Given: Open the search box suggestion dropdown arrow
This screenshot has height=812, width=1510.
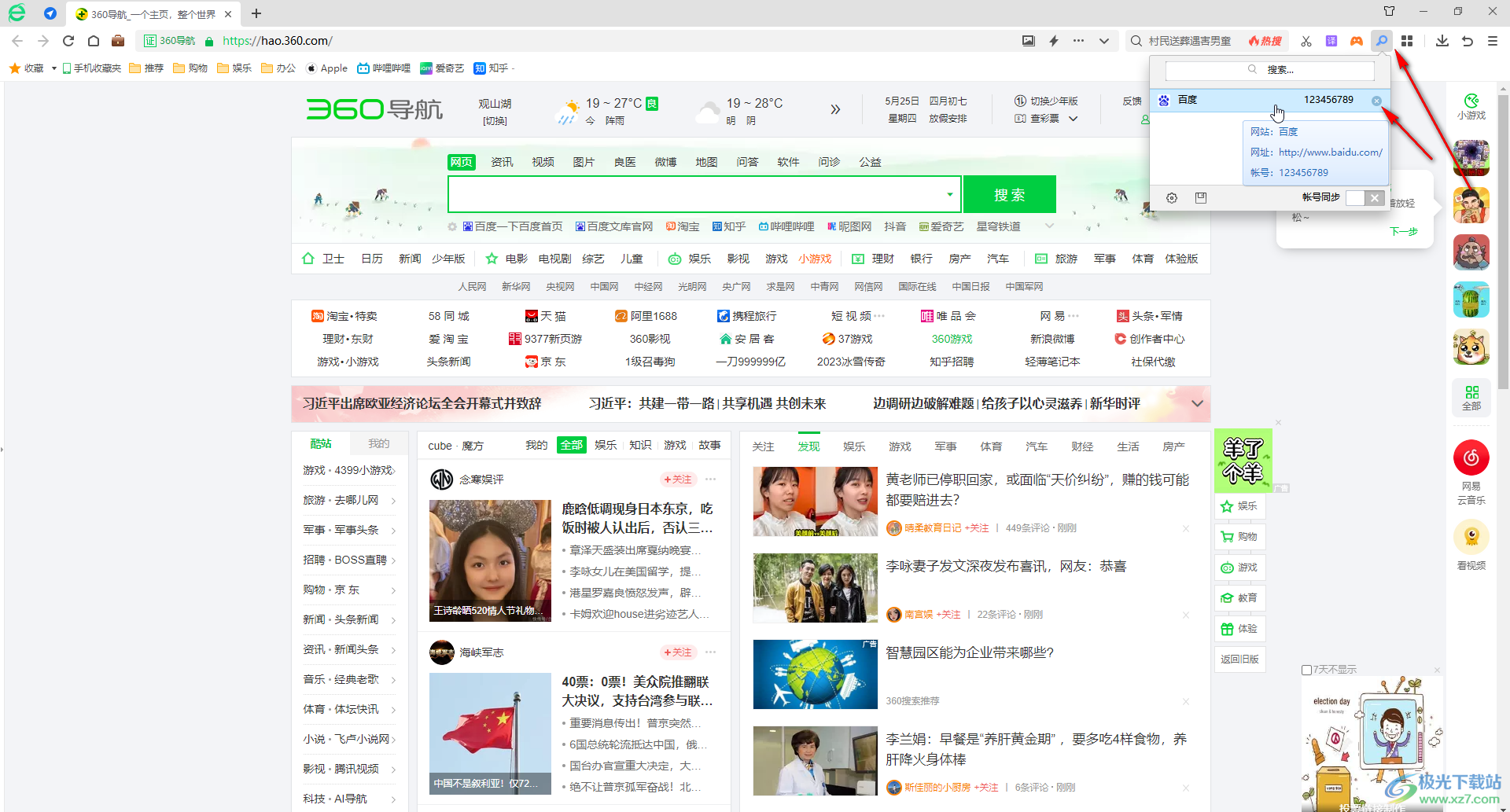Looking at the screenshot, I should coord(950,195).
